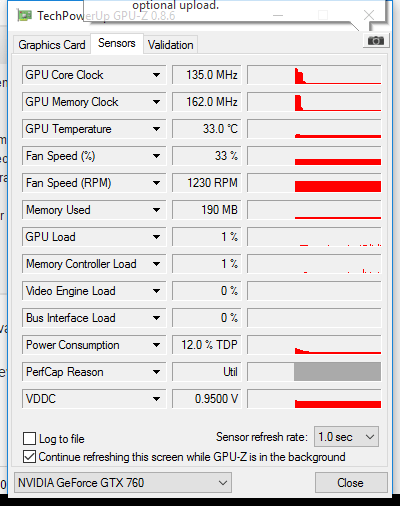Screen dimensions: 400x506
Task: Open the Validation tab
Action: coord(171,45)
